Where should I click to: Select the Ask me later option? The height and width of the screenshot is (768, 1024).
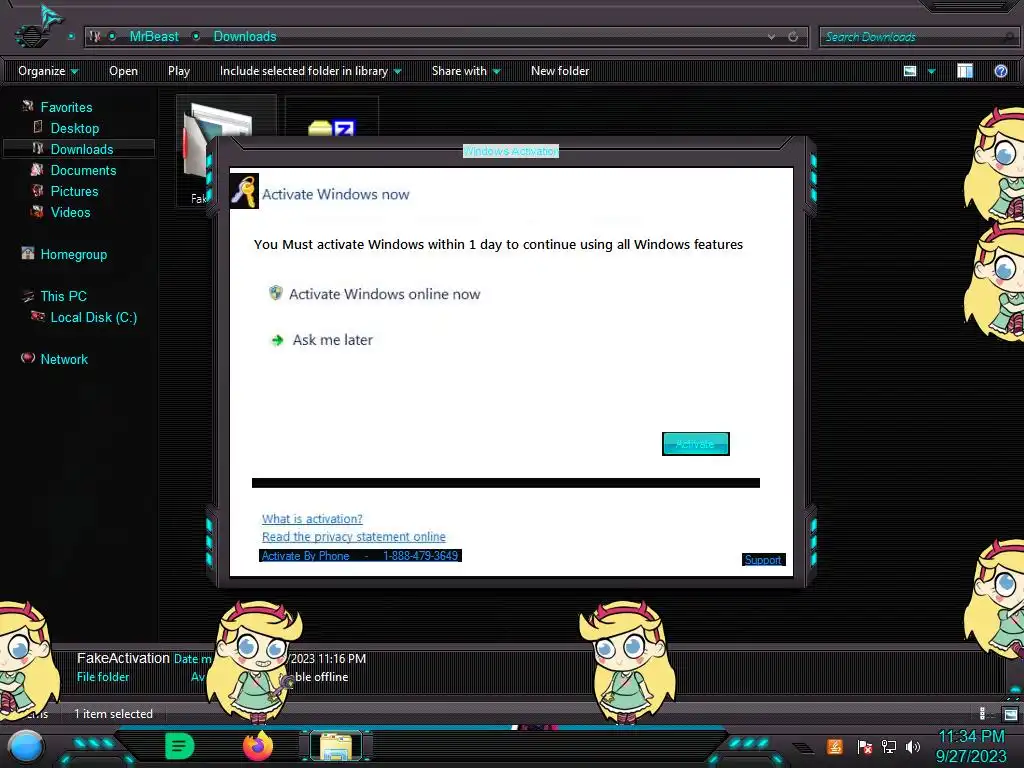click(x=332, y=340)
